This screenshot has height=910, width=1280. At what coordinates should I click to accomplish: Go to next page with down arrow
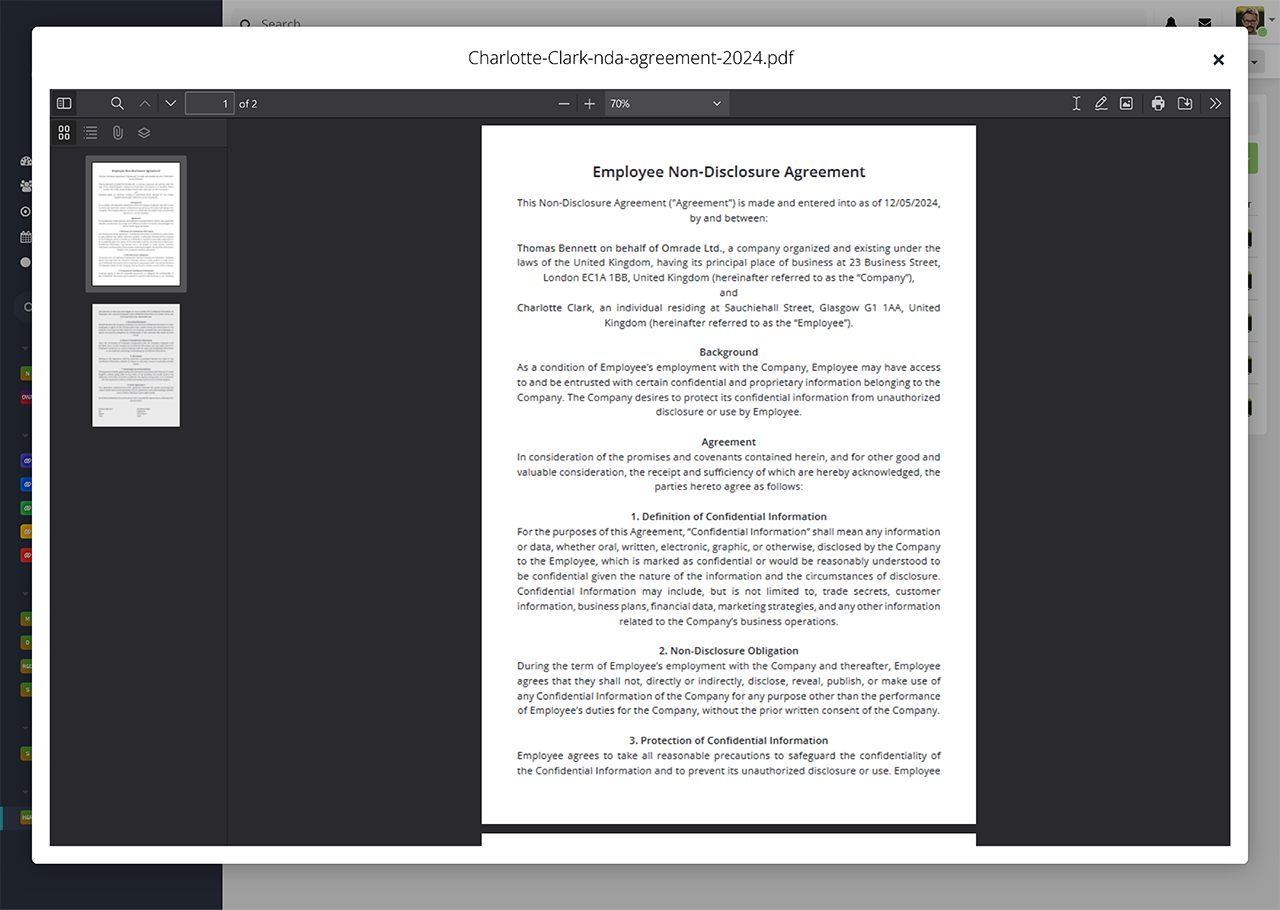click(x=170, y=103)
